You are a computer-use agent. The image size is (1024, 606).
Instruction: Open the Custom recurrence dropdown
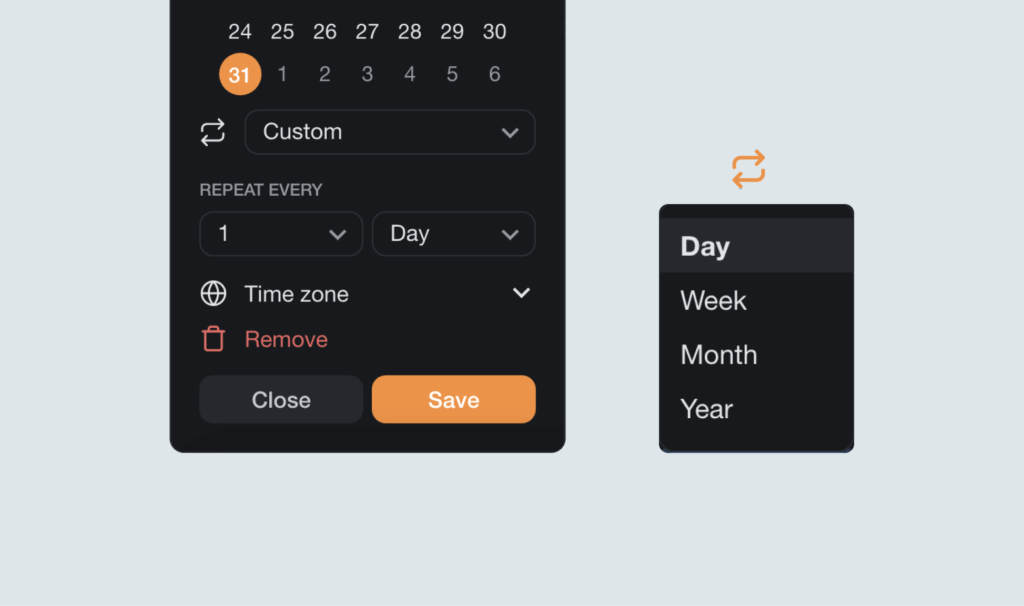tap(389, 131)
